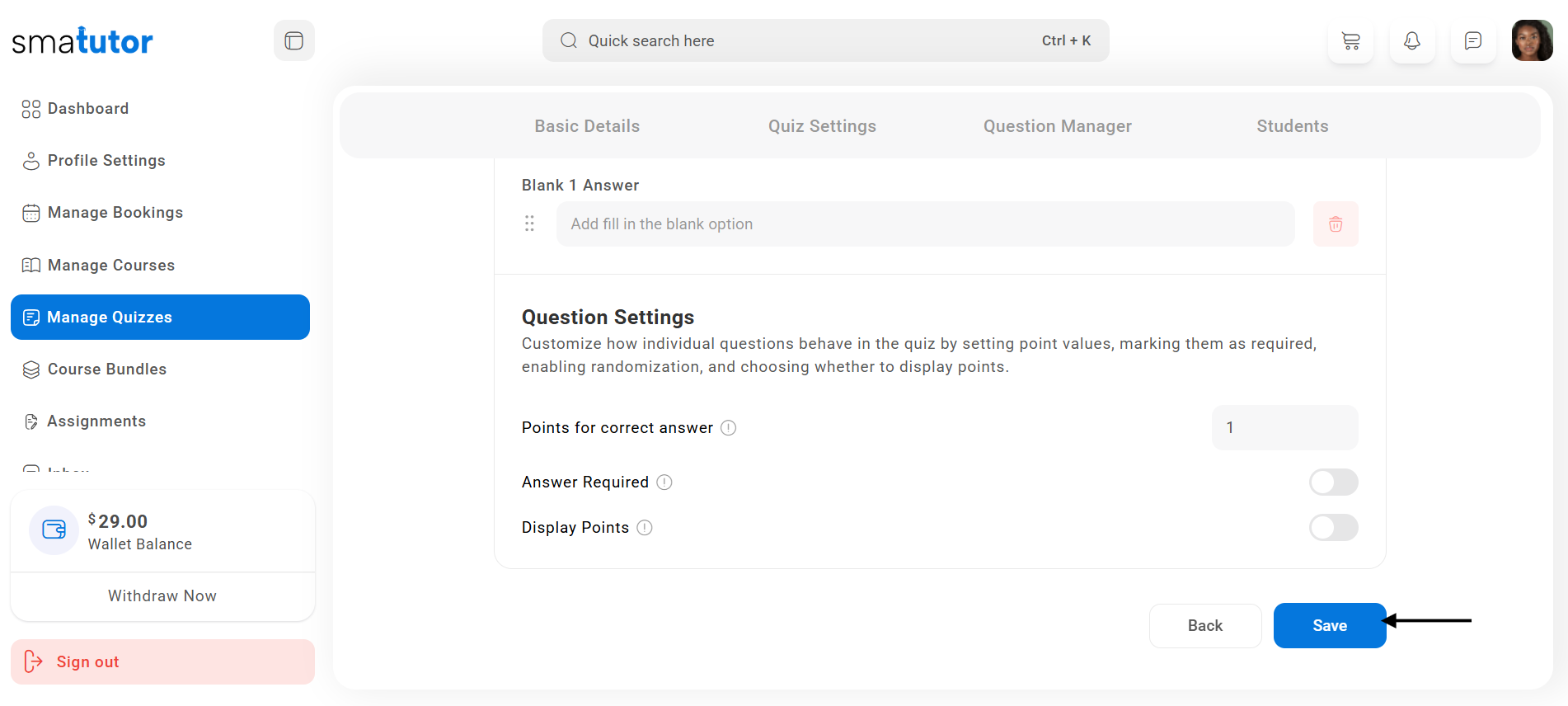Click the wallet balance icon
The height and width of the screenshot is (706, 1568).
click(x=54, y=529)
